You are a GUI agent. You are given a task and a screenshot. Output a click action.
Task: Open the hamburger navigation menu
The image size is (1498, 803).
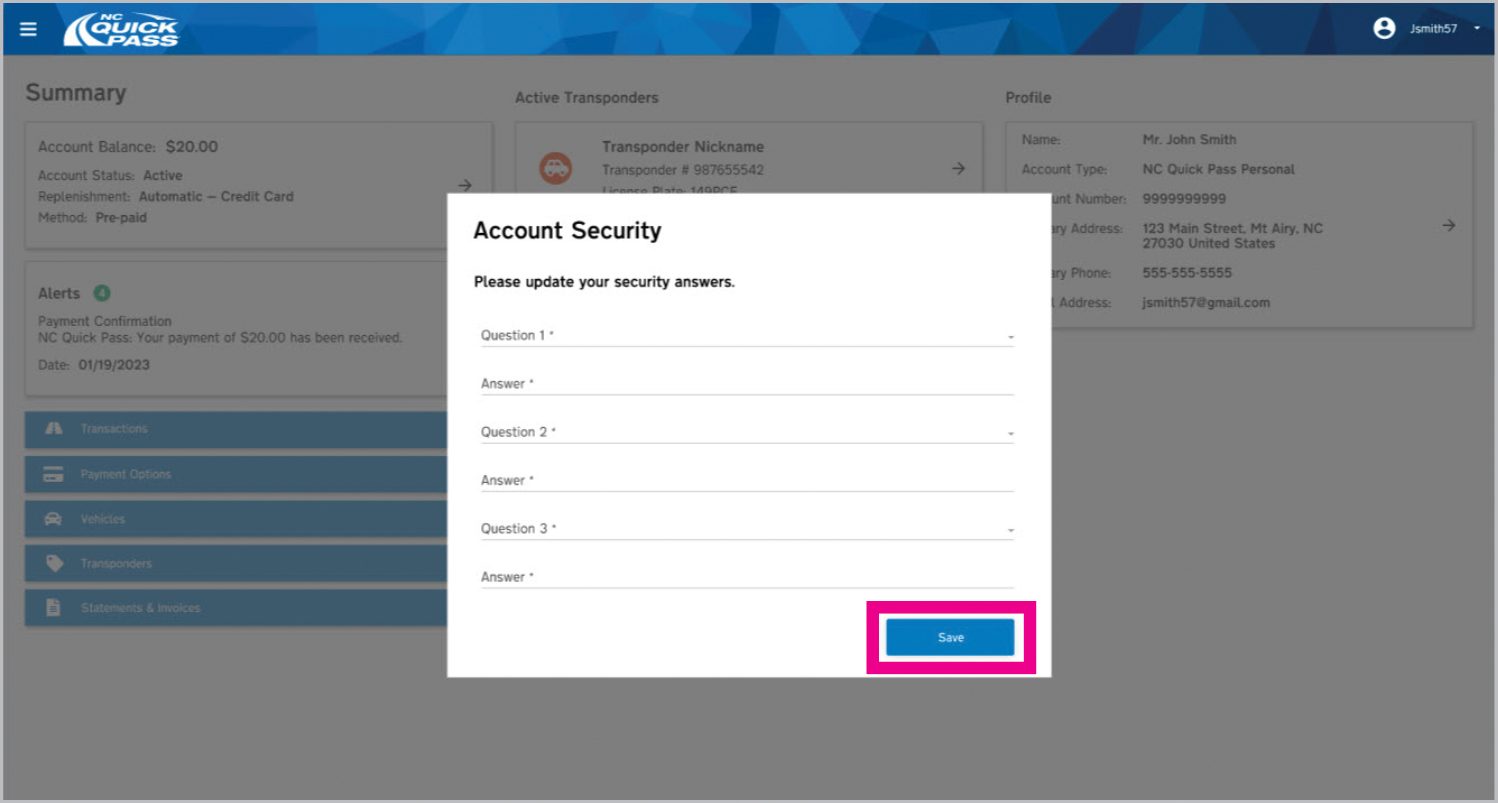pos(27,28)
